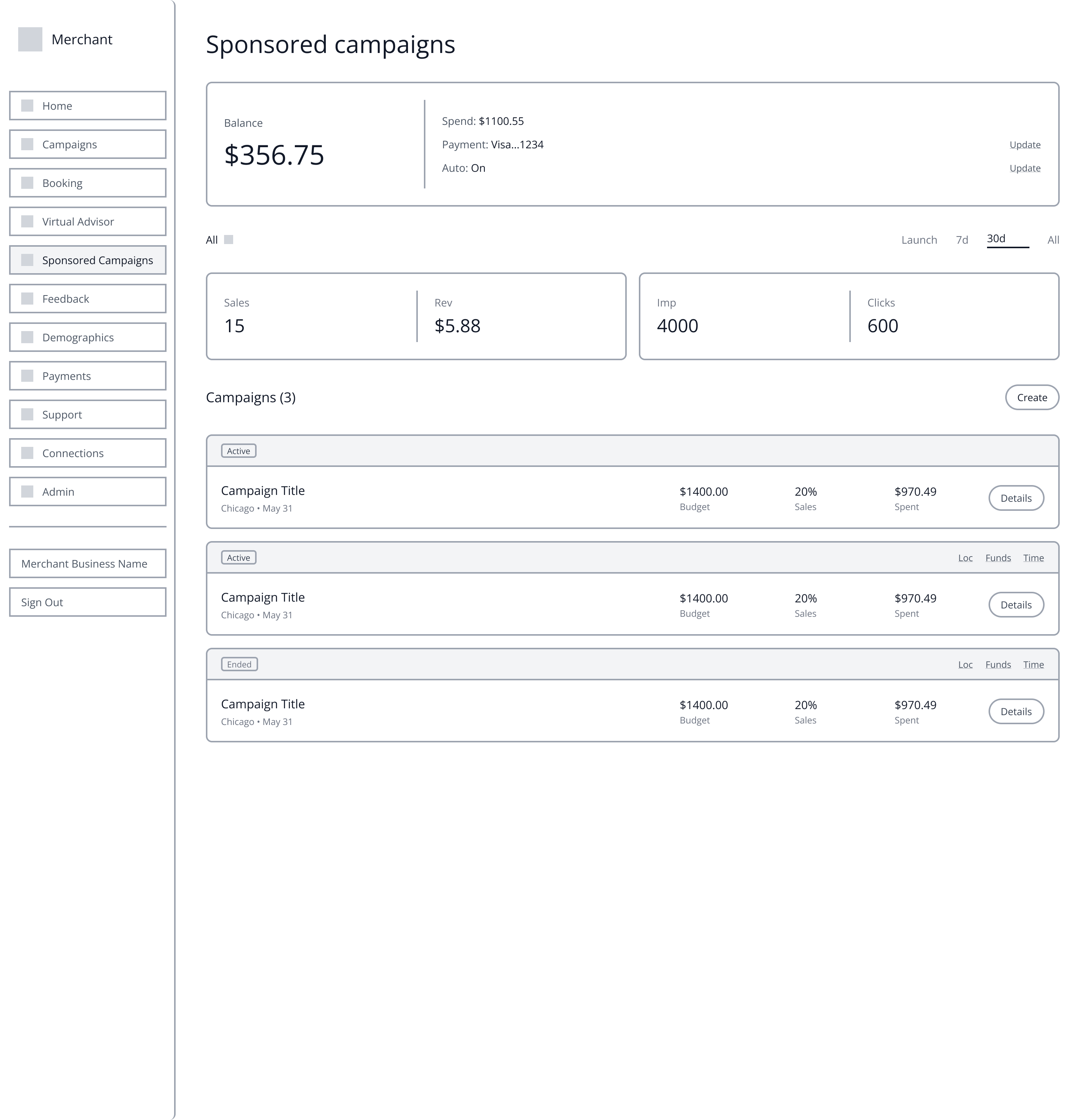Click the Clicks value 600
Screen dimensions: 1090x1120
[x=882, y=326]
